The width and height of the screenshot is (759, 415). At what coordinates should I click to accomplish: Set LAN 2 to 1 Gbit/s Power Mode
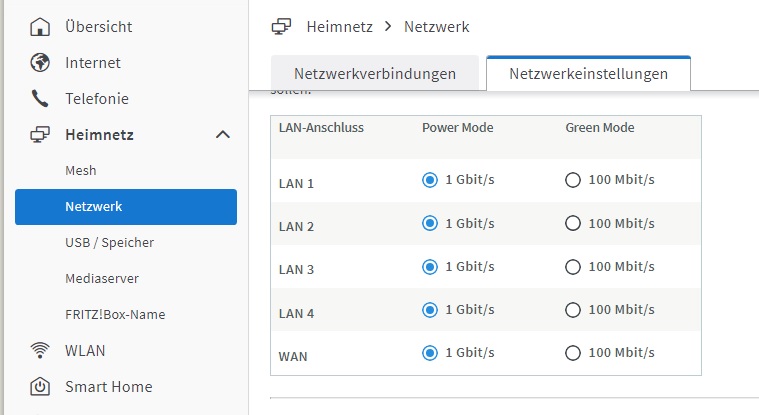pos(430,223)
